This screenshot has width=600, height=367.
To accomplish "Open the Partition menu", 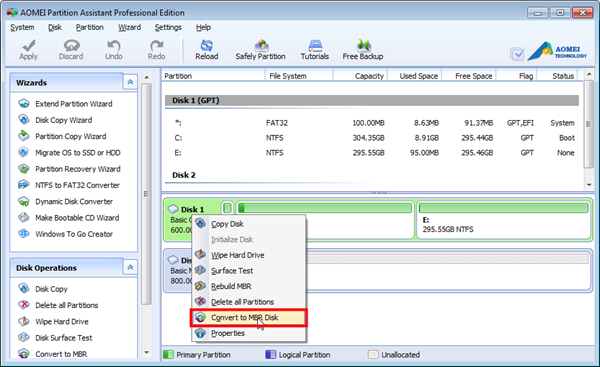I will tap(90, 27).
